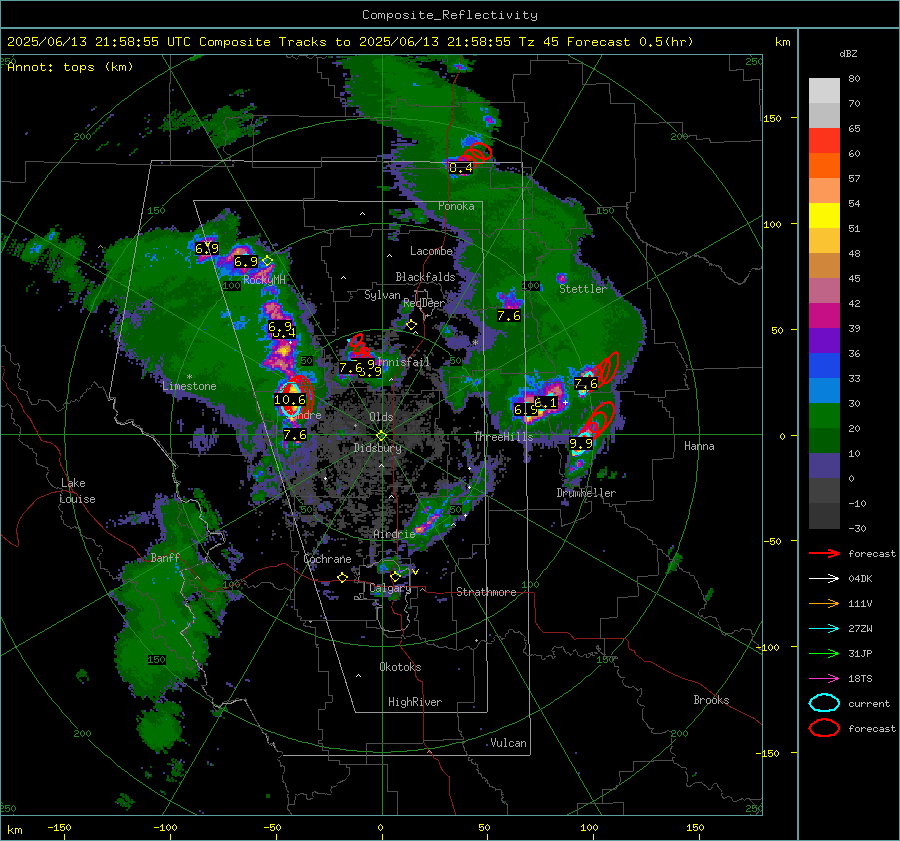The height and width of the screenshot is (841, 900).
Task: Click the Cochrane city label
Action: 327,559
